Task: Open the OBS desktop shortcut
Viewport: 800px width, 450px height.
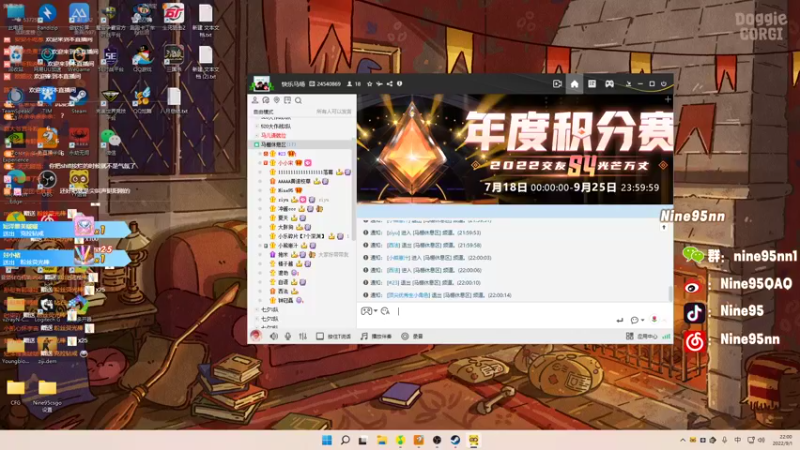Action: click(x=47, y=184)
